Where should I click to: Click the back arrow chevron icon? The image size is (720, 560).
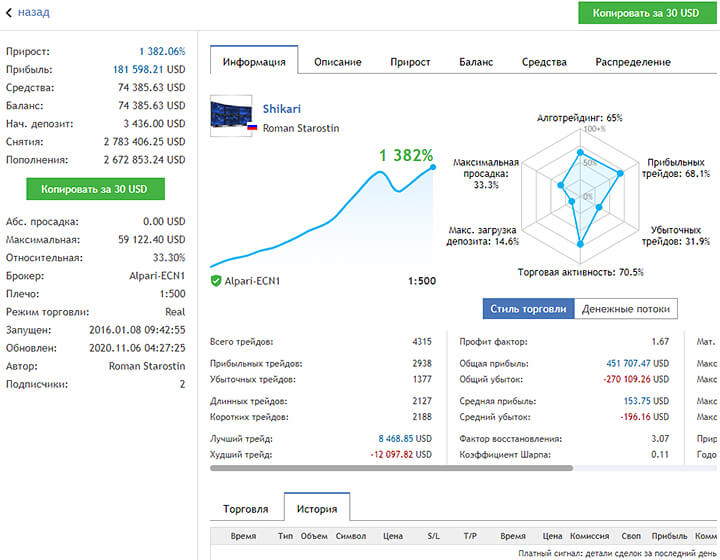coord(9,12)
